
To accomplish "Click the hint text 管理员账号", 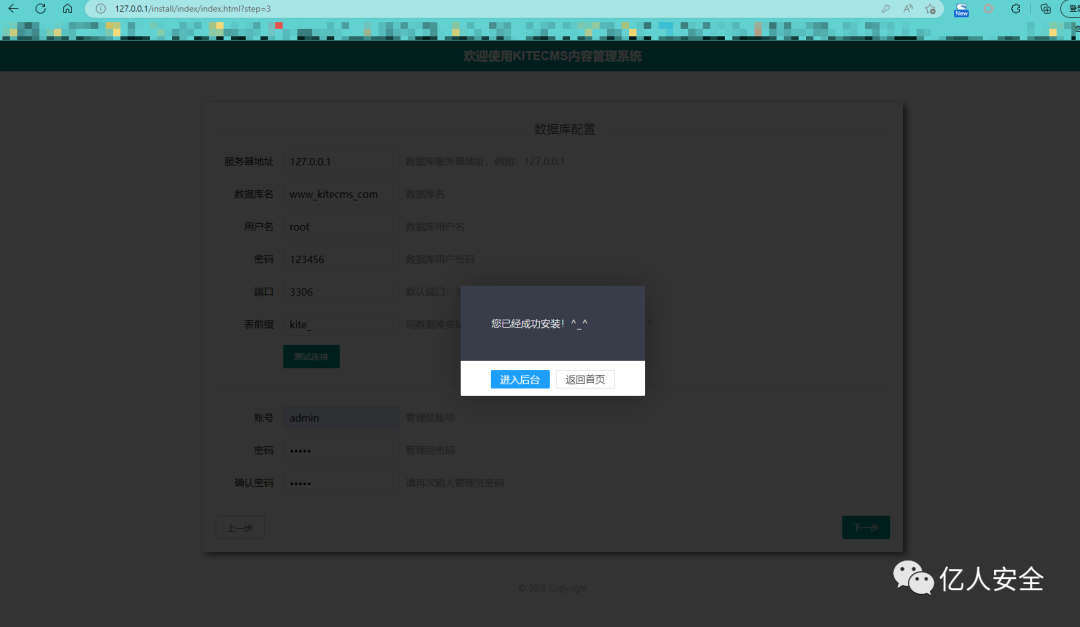I will (430, 418).
